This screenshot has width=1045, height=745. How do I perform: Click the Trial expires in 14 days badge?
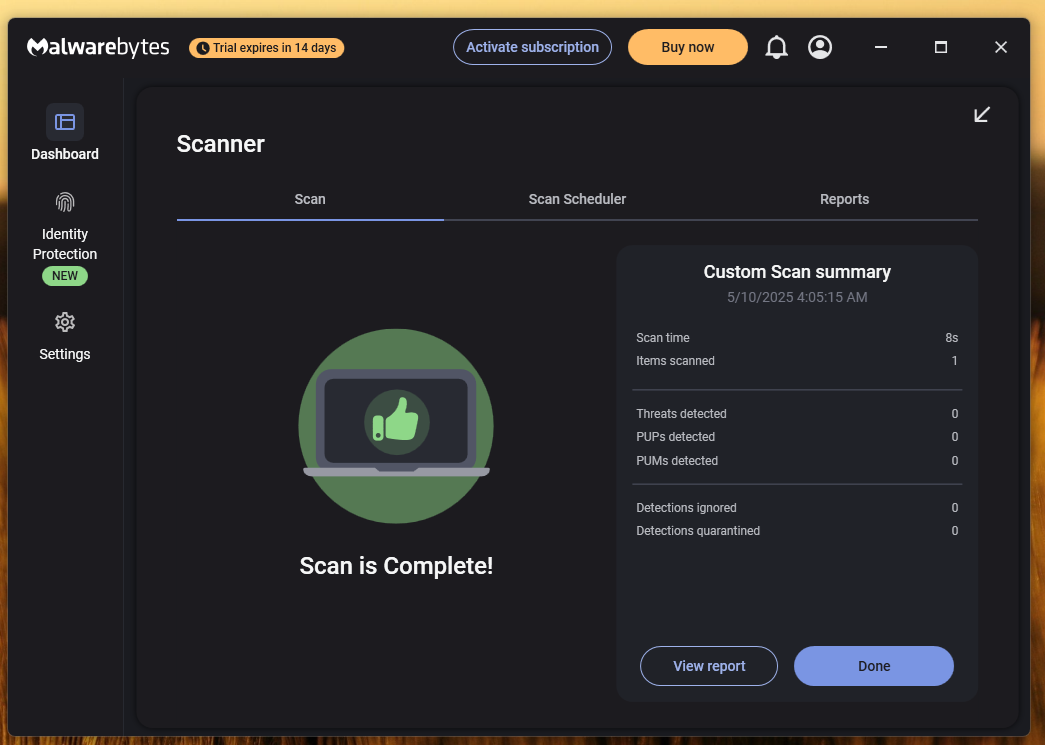coord(267,48)
